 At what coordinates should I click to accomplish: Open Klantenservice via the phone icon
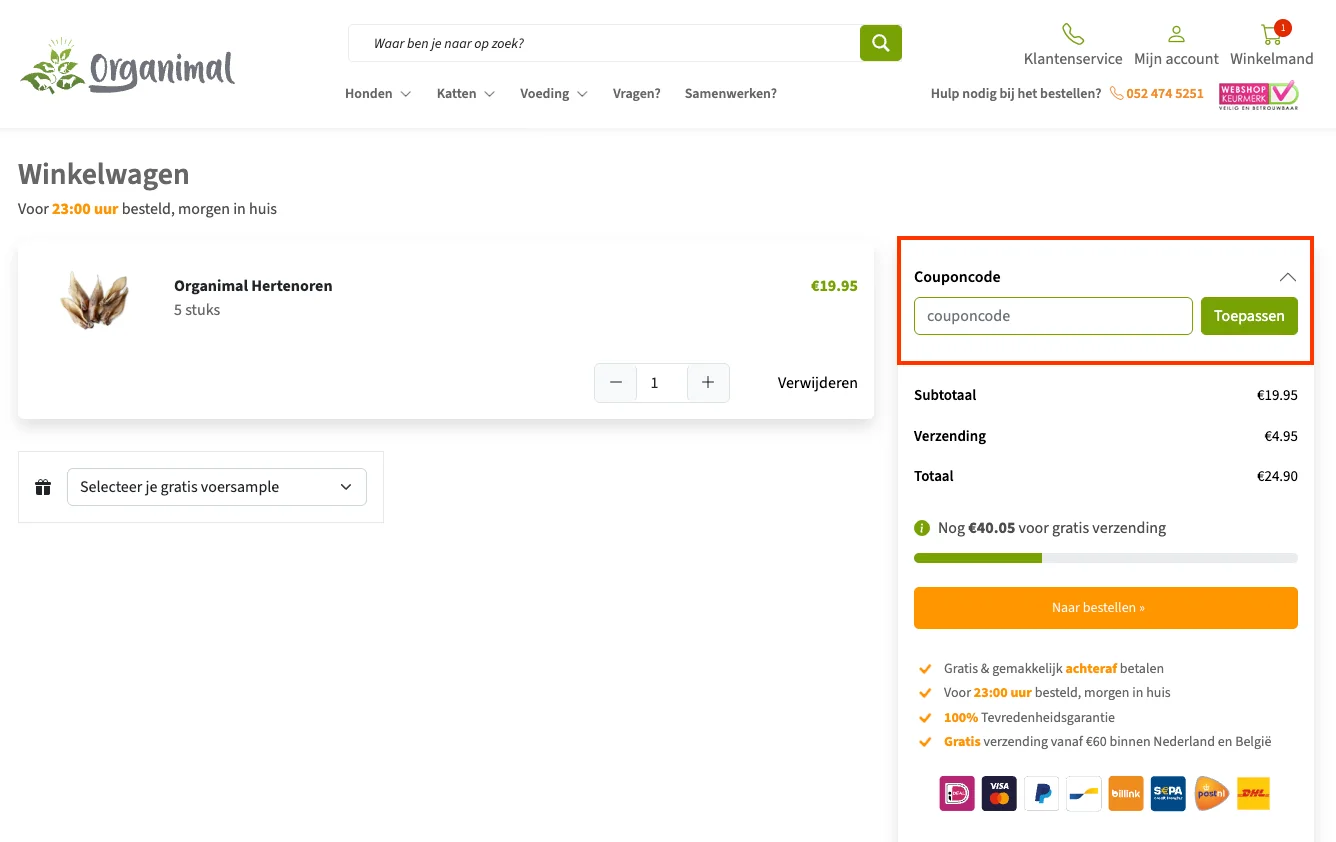(1072, 35)
